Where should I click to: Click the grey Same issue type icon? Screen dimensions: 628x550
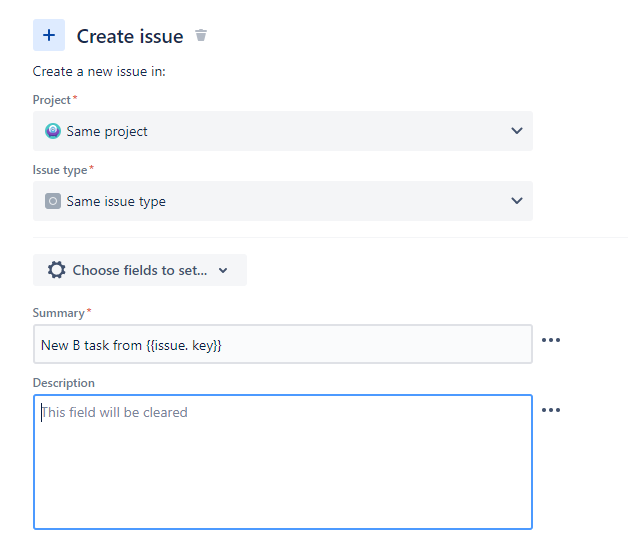coord(53,201)
